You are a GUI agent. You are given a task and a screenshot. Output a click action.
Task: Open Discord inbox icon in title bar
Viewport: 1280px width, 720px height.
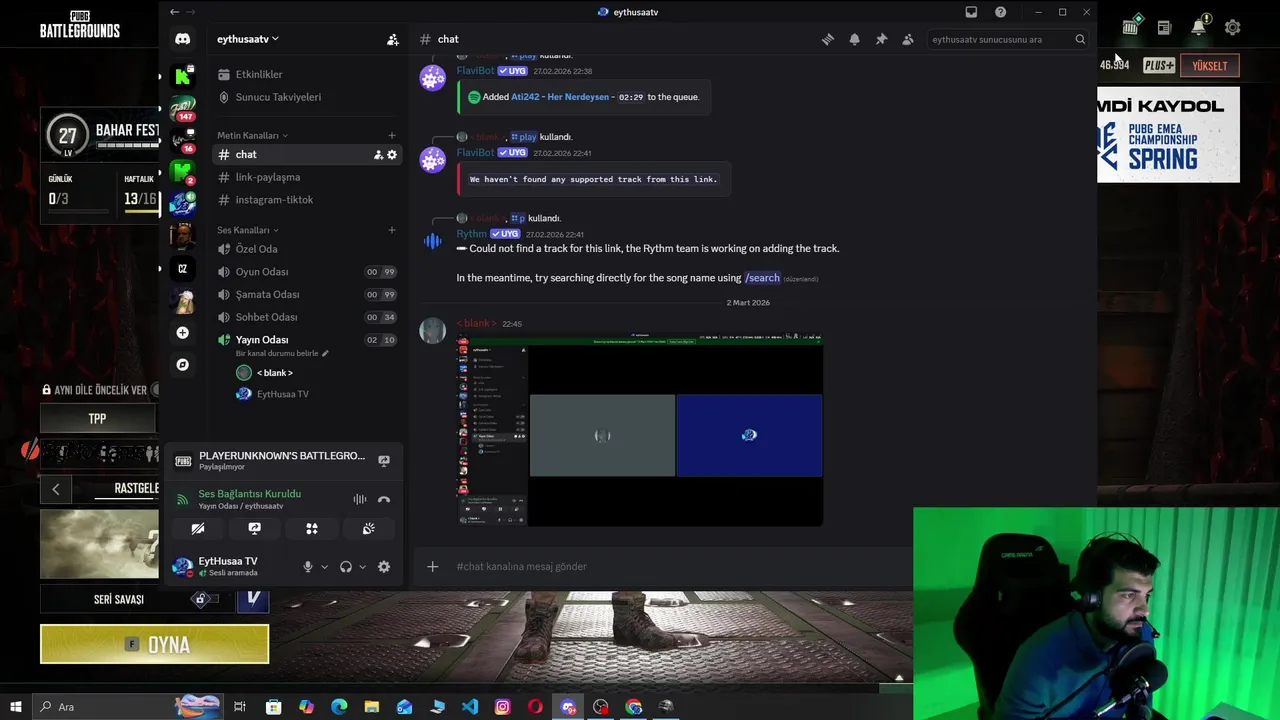[971, 12]
